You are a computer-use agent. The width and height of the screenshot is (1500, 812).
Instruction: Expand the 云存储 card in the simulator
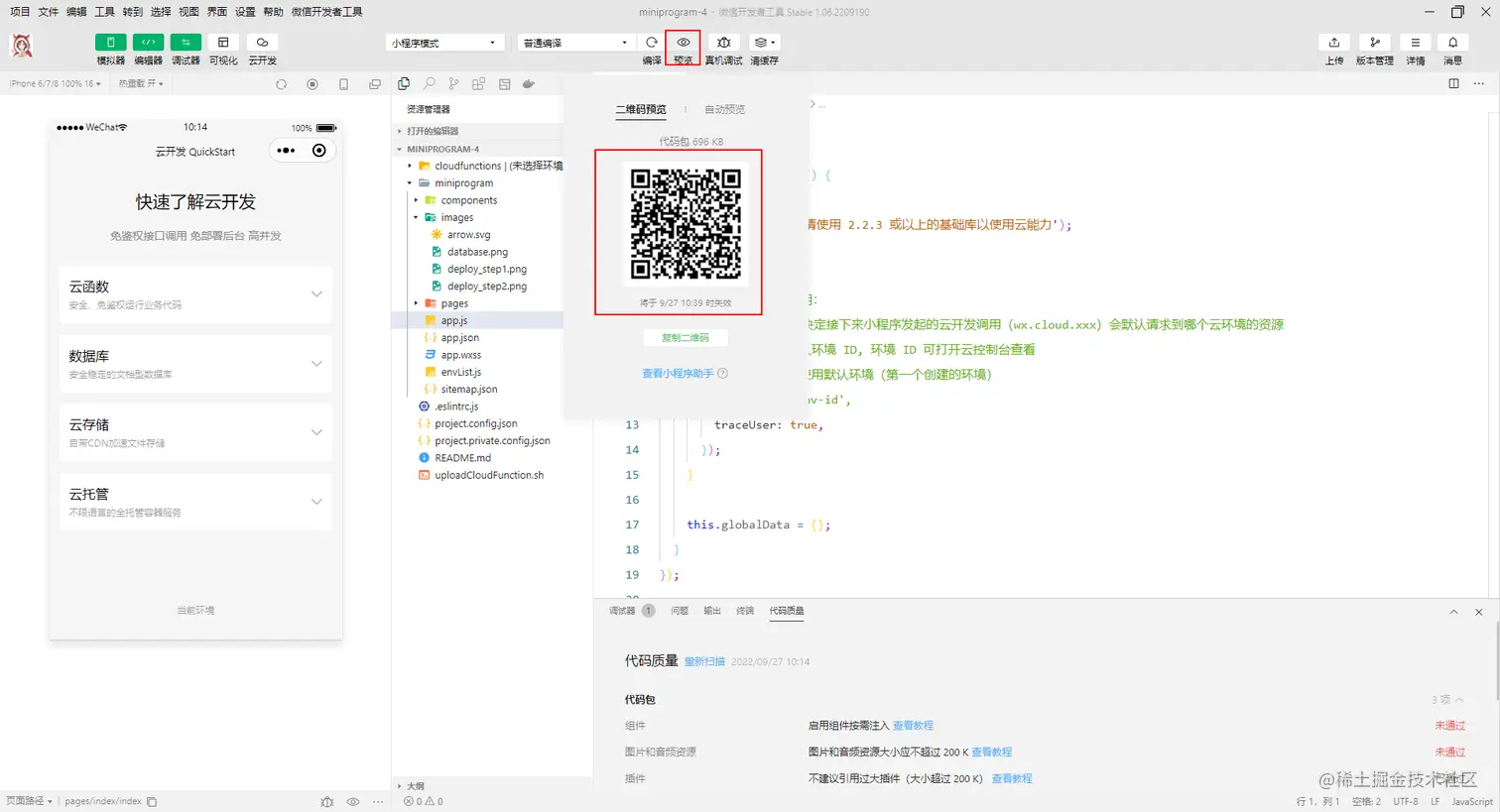(195, 432)
